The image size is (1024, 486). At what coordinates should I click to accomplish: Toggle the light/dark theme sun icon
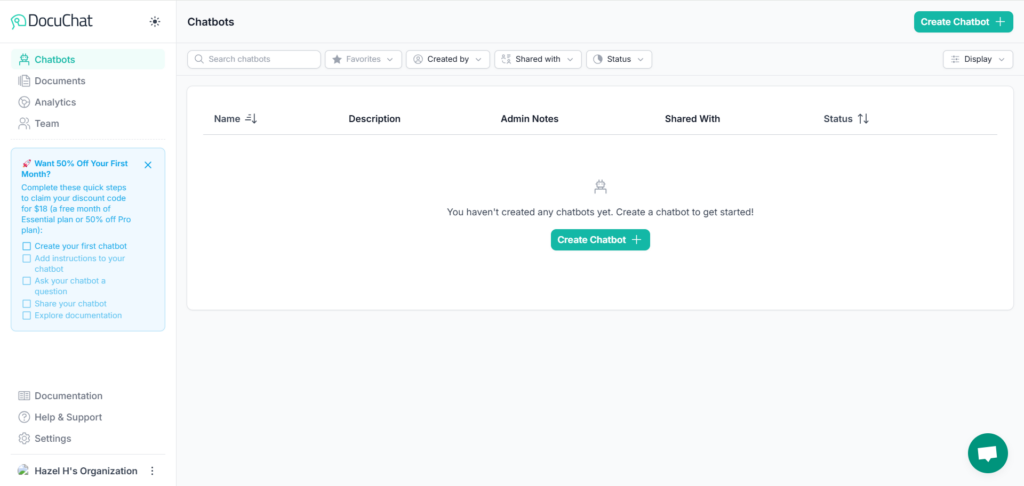point(154,21)
